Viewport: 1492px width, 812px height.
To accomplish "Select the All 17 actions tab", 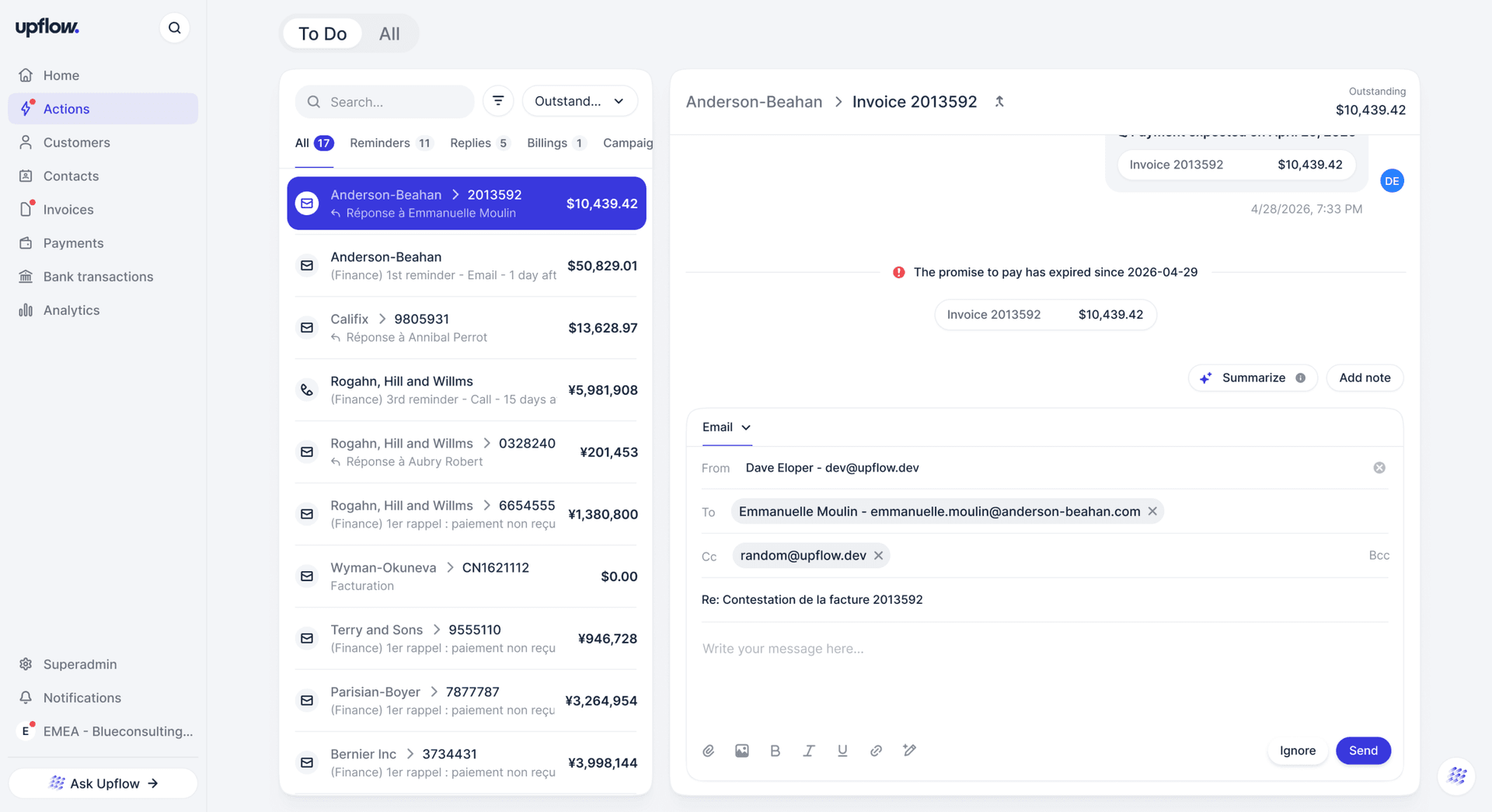I will 314,143.
